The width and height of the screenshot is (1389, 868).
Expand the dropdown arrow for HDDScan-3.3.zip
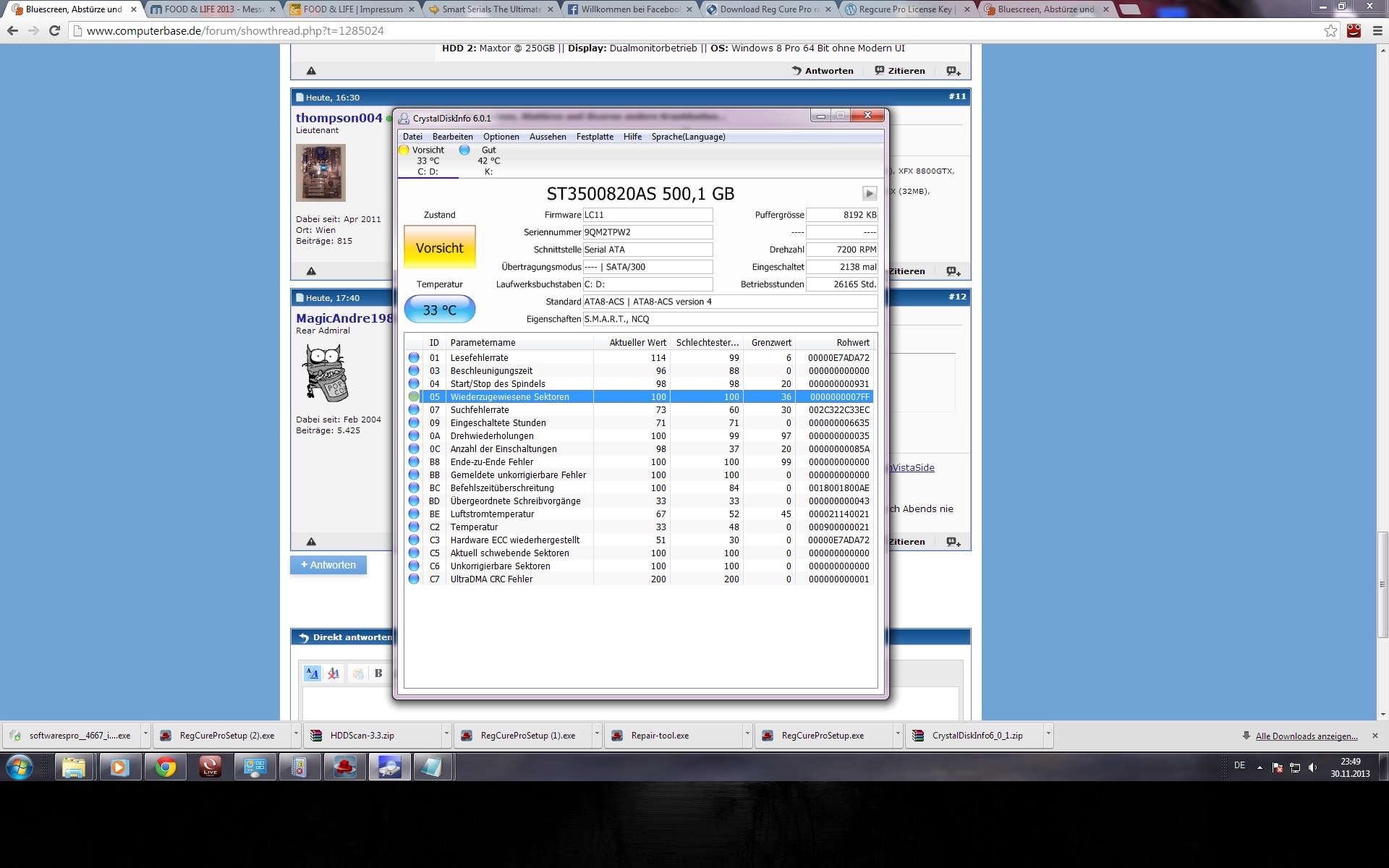click(x=446, y=735)
